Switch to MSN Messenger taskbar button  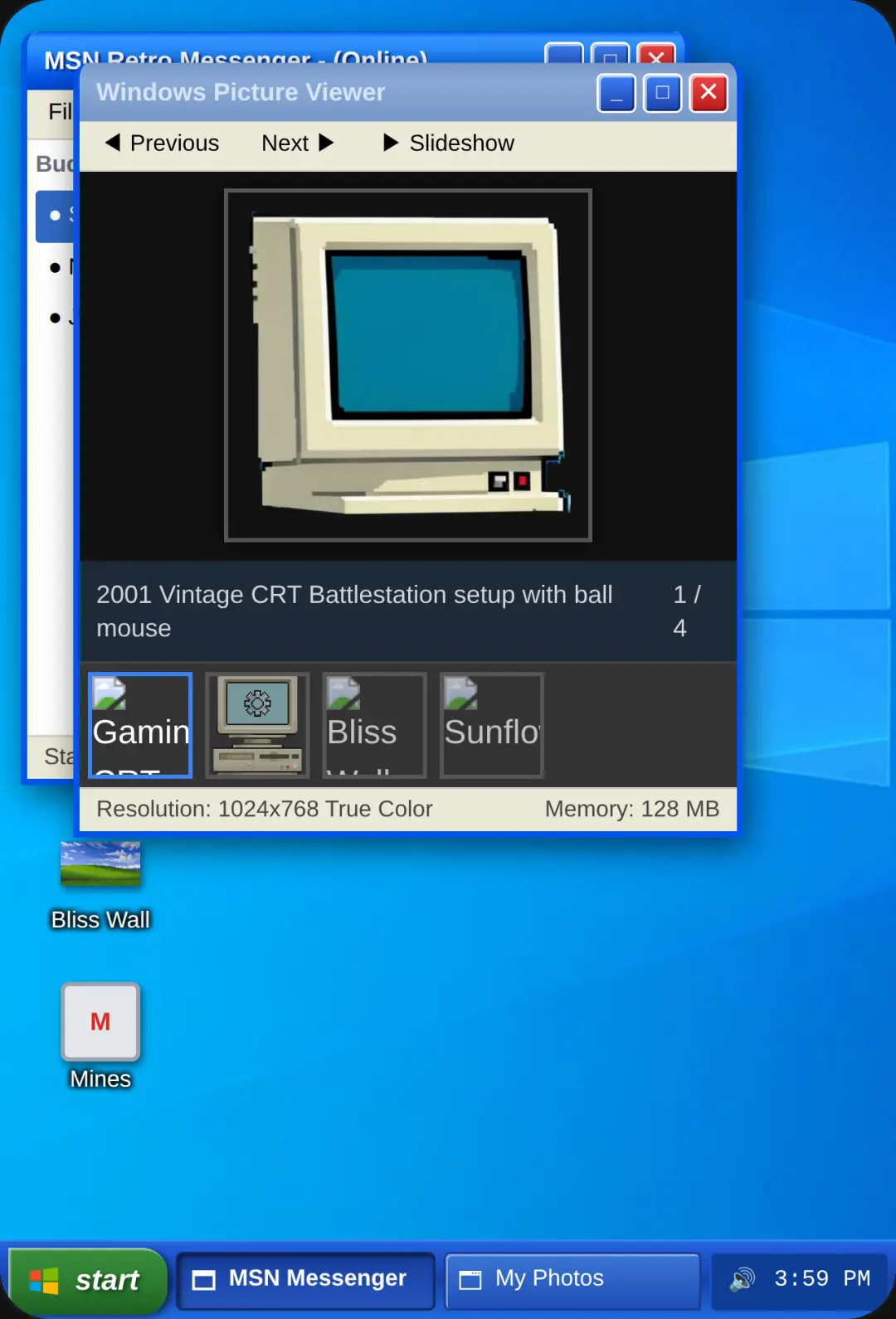306,1280
